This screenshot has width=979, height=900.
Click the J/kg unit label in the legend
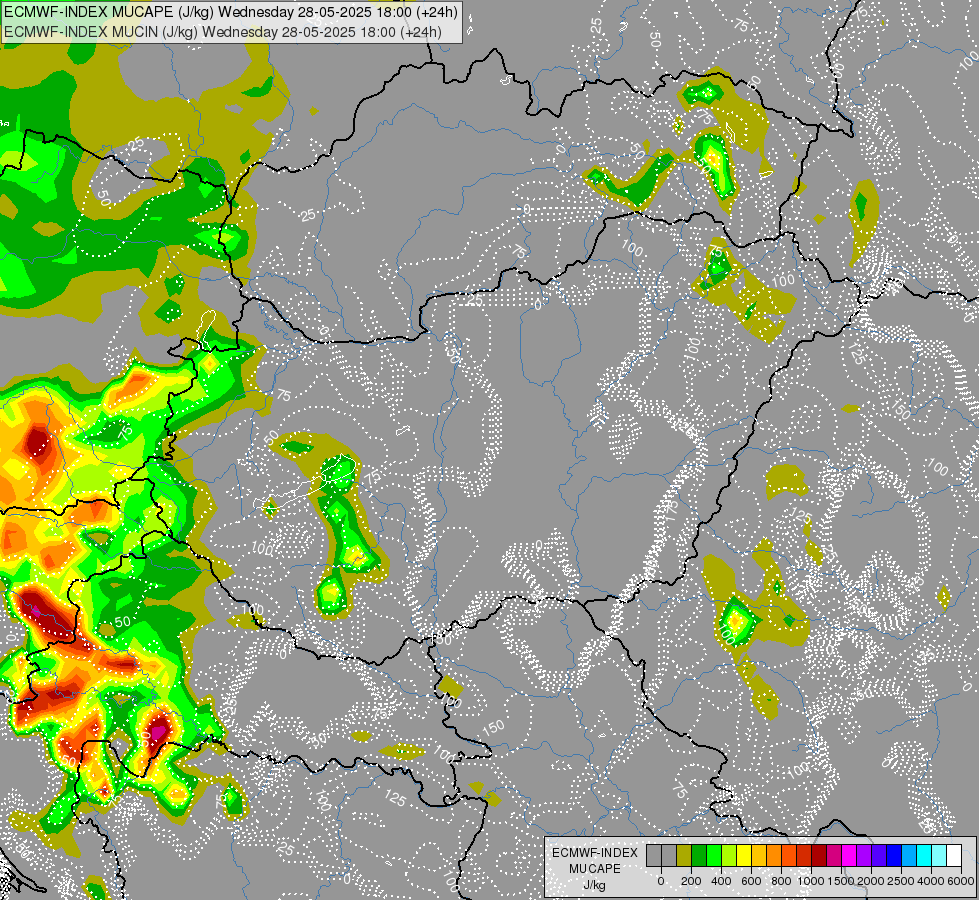click(595, 886)
